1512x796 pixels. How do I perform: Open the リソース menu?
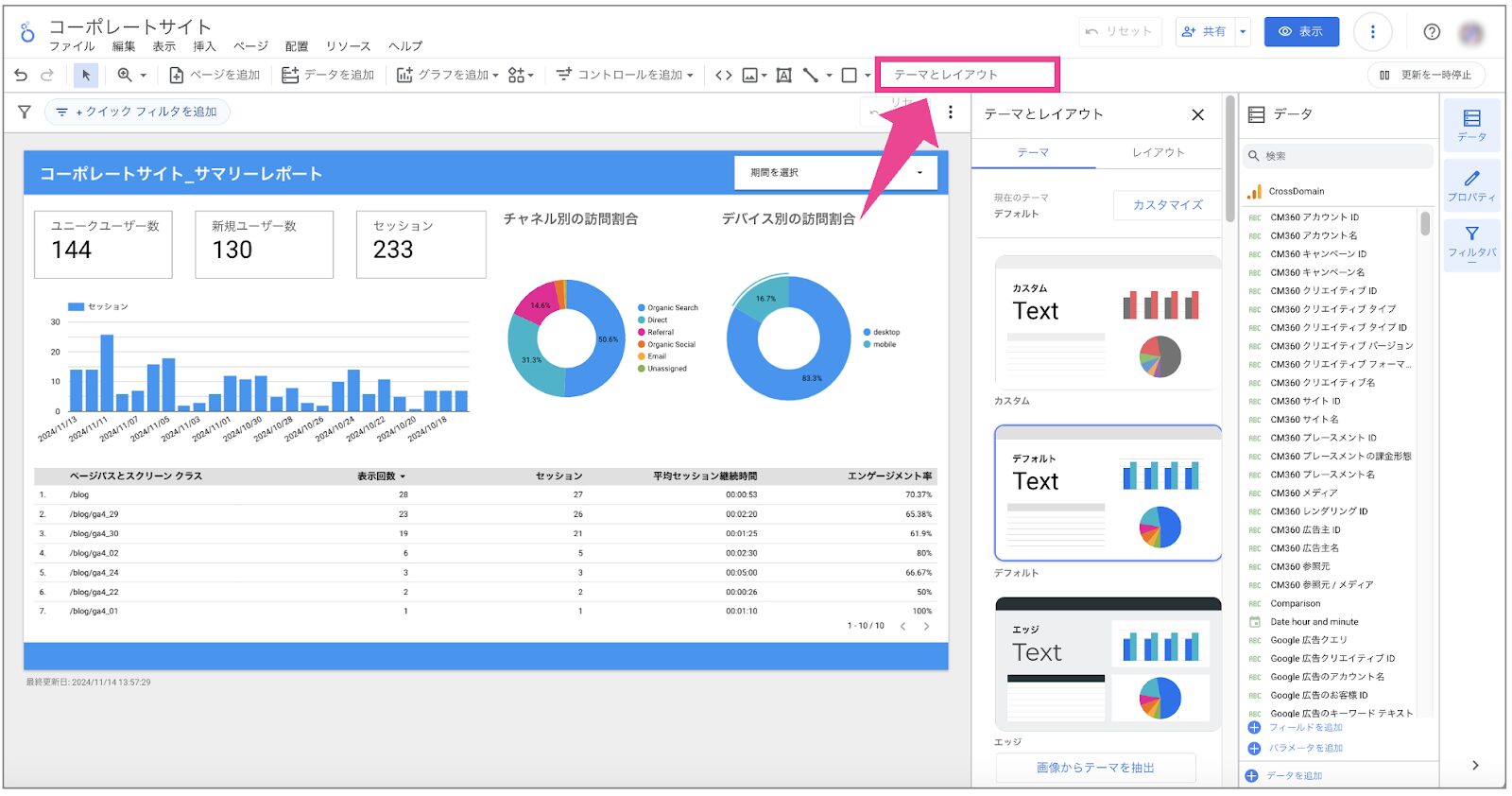349,46
